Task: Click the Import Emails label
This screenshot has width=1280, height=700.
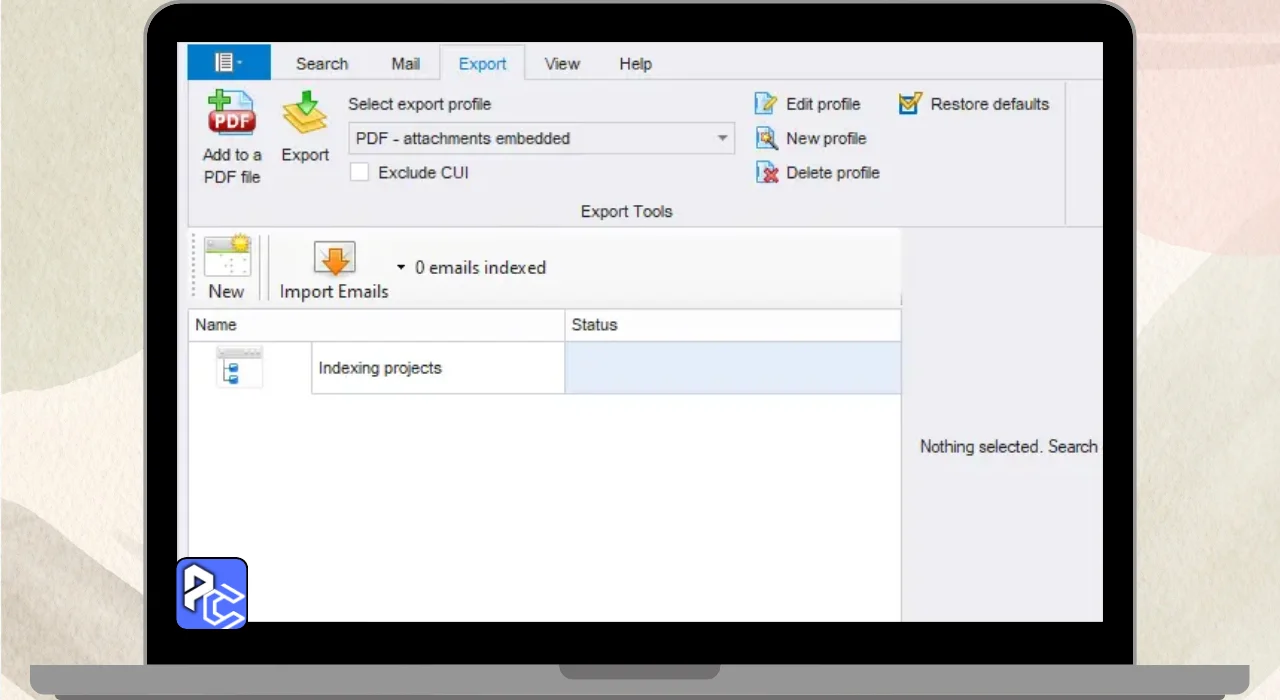Action: click(x=334, y=292)
